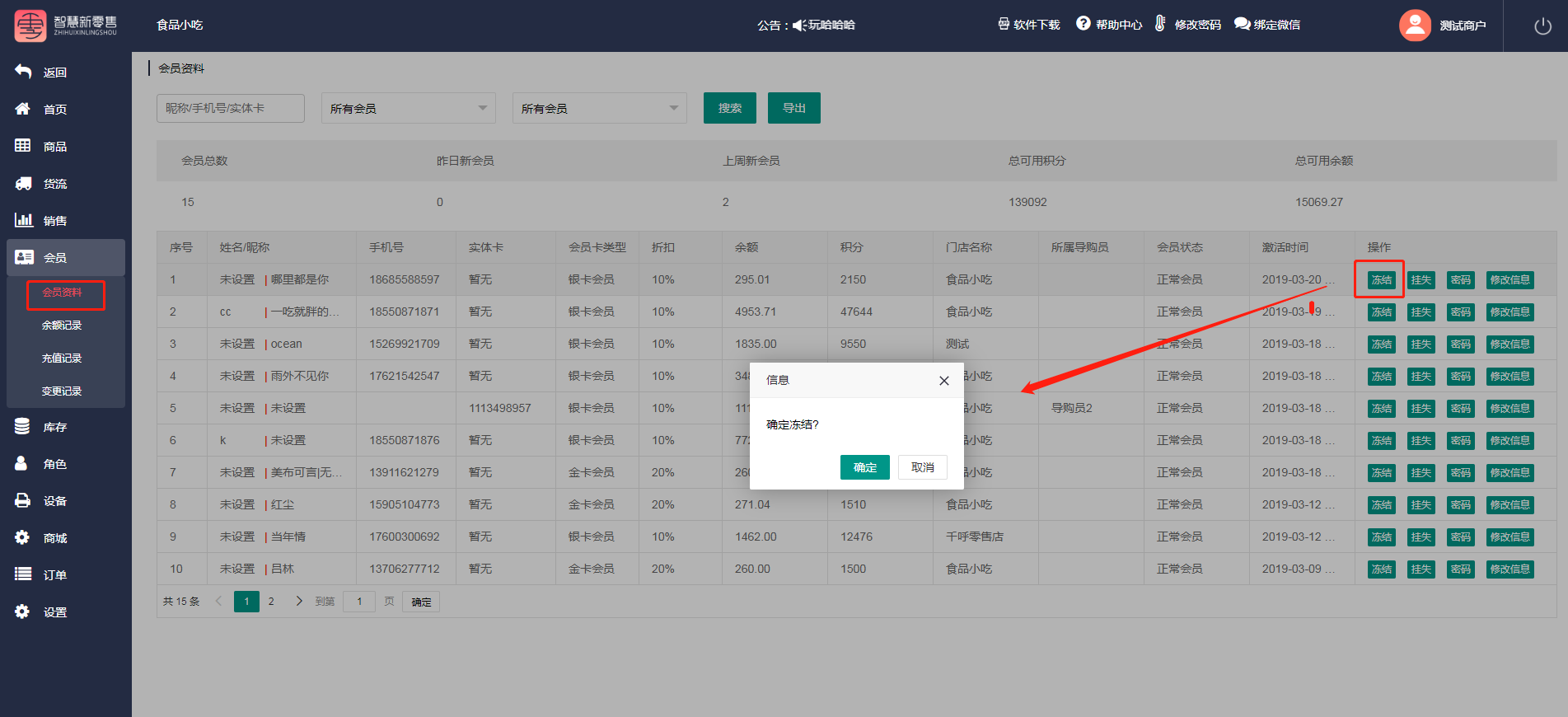
Task: Click the 测试商户 account name
Action: (x=1463, y=26)
